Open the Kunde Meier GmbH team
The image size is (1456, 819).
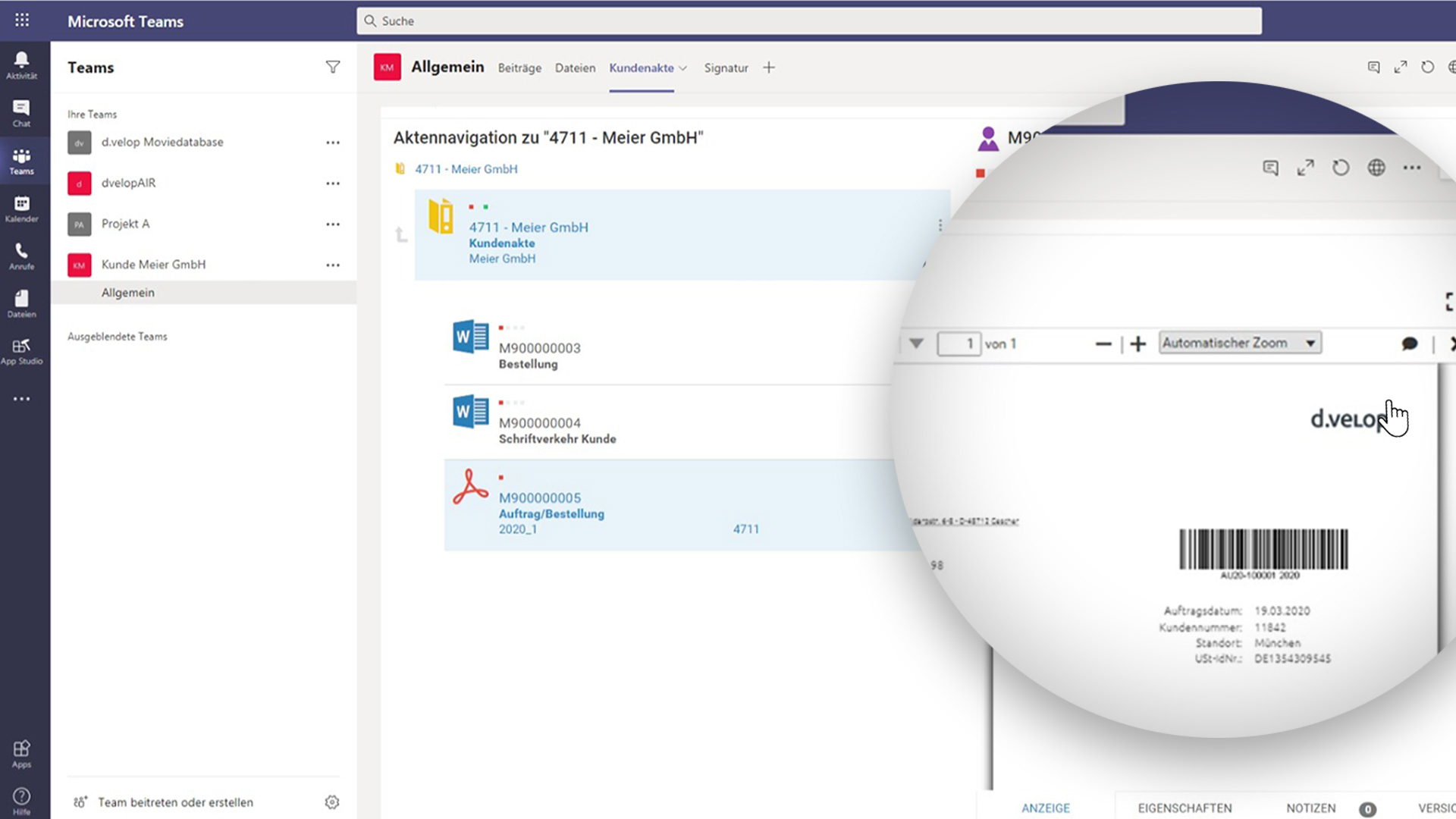click(x=153, y=265)
